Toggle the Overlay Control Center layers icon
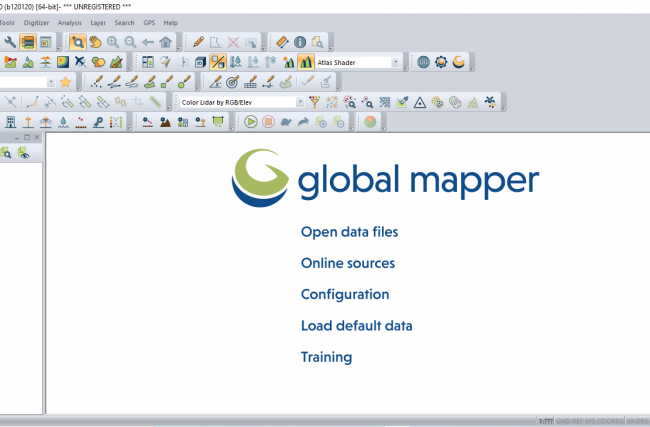 point(27,42)
